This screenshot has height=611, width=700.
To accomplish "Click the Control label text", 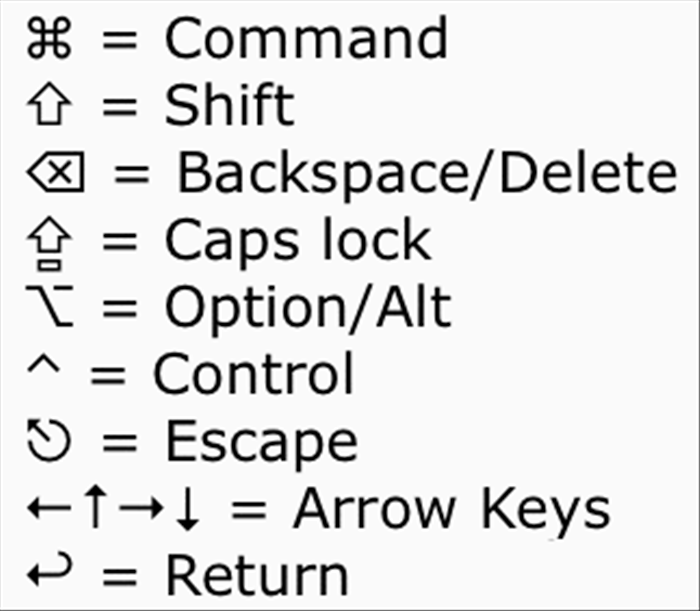I will [x=254, y=373].
